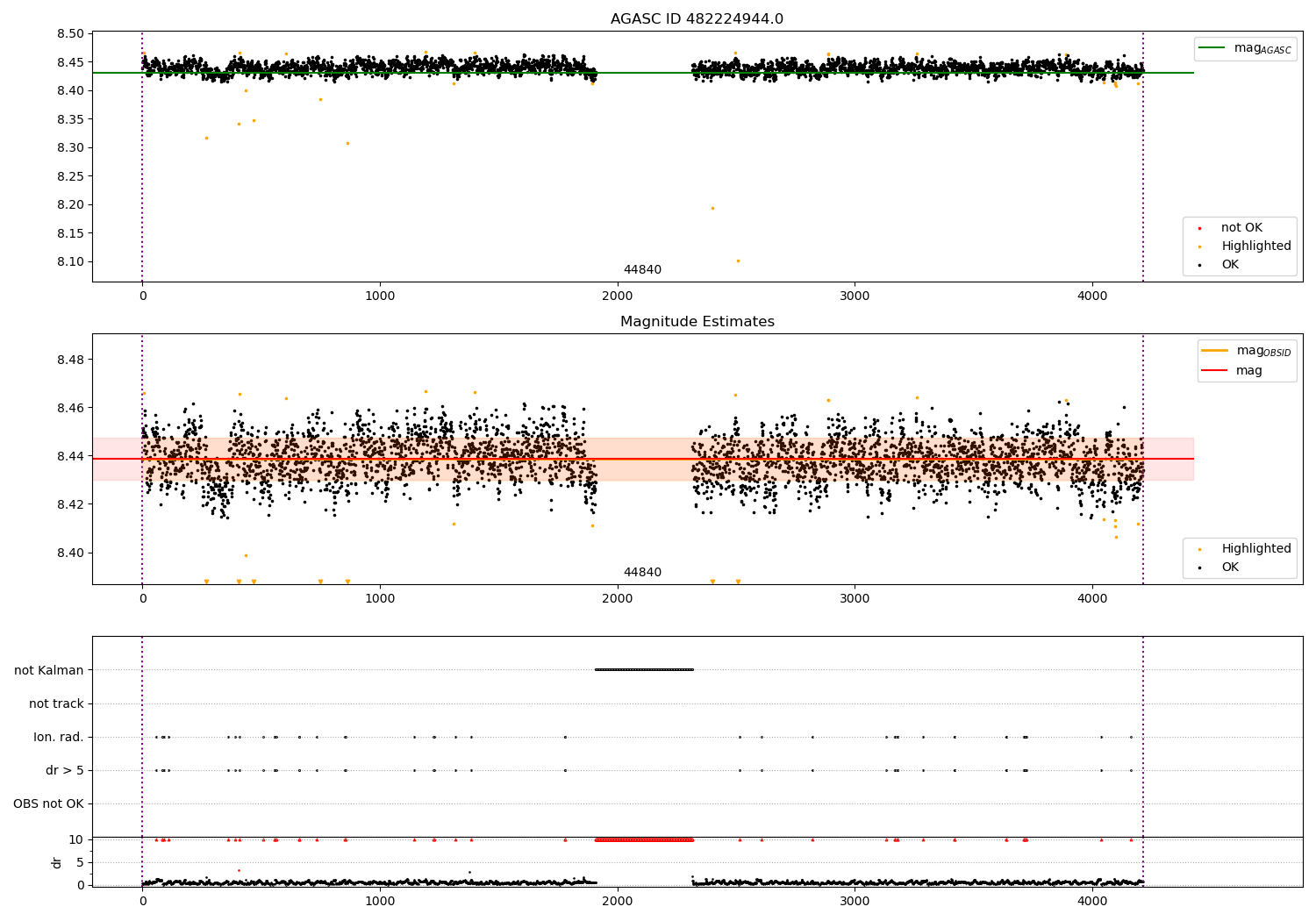Click the 8.46 y-axis tick label in middle plot

(x=71, y=409)
